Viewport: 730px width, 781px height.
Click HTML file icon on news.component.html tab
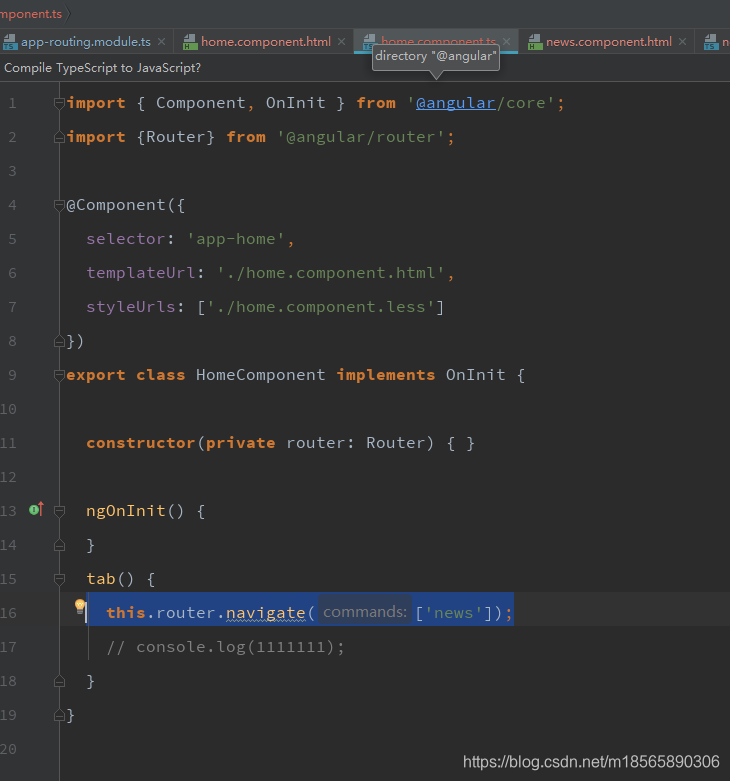point(535,42)
